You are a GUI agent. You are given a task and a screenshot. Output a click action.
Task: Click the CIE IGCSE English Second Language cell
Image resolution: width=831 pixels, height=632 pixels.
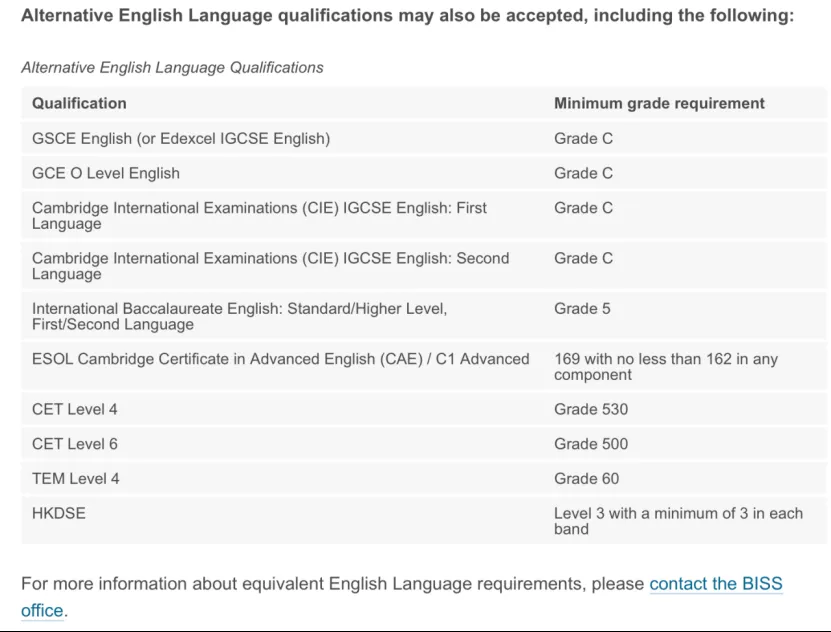(x=270, y=265)
